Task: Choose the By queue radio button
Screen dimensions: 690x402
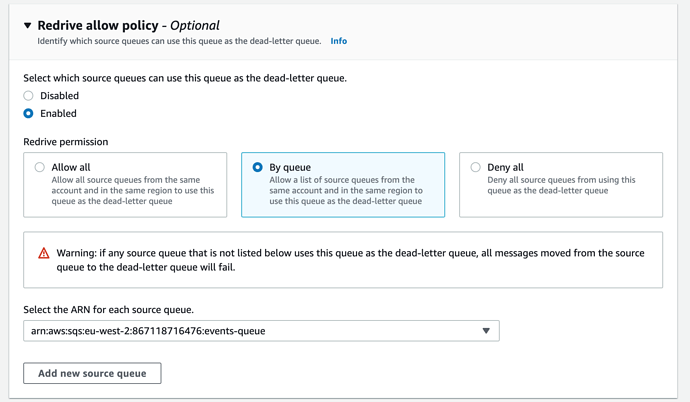Action: pyautogui.click(x=257, y=167)
